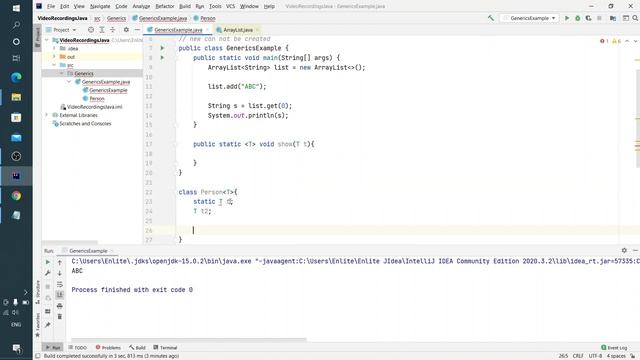Toggle the Structure side tool window
Image resolution: width=640 pixels, height=360 pixels.
pyautogui.click(x=38, y=292)
